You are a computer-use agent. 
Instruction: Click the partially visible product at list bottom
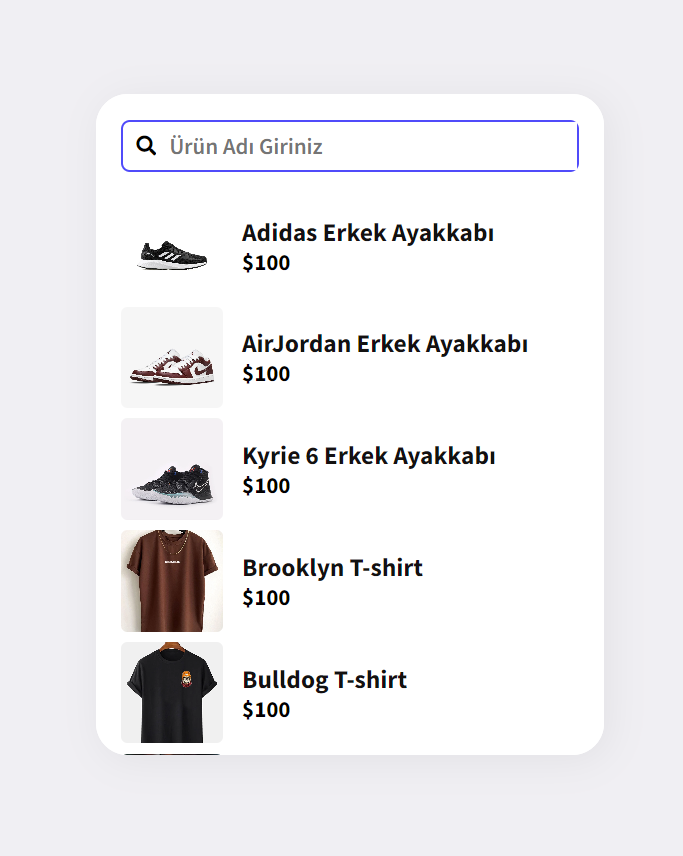click(171, 747)
